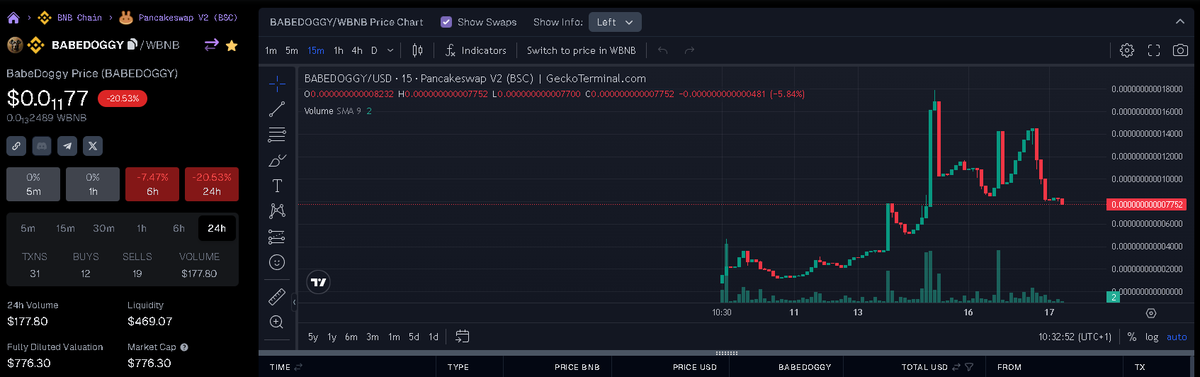Image resolution: width=1200 pixels, height=377 pixels.
Task: Select the text annotation tool
Action: pyautogui.click(x=277, y=186)
